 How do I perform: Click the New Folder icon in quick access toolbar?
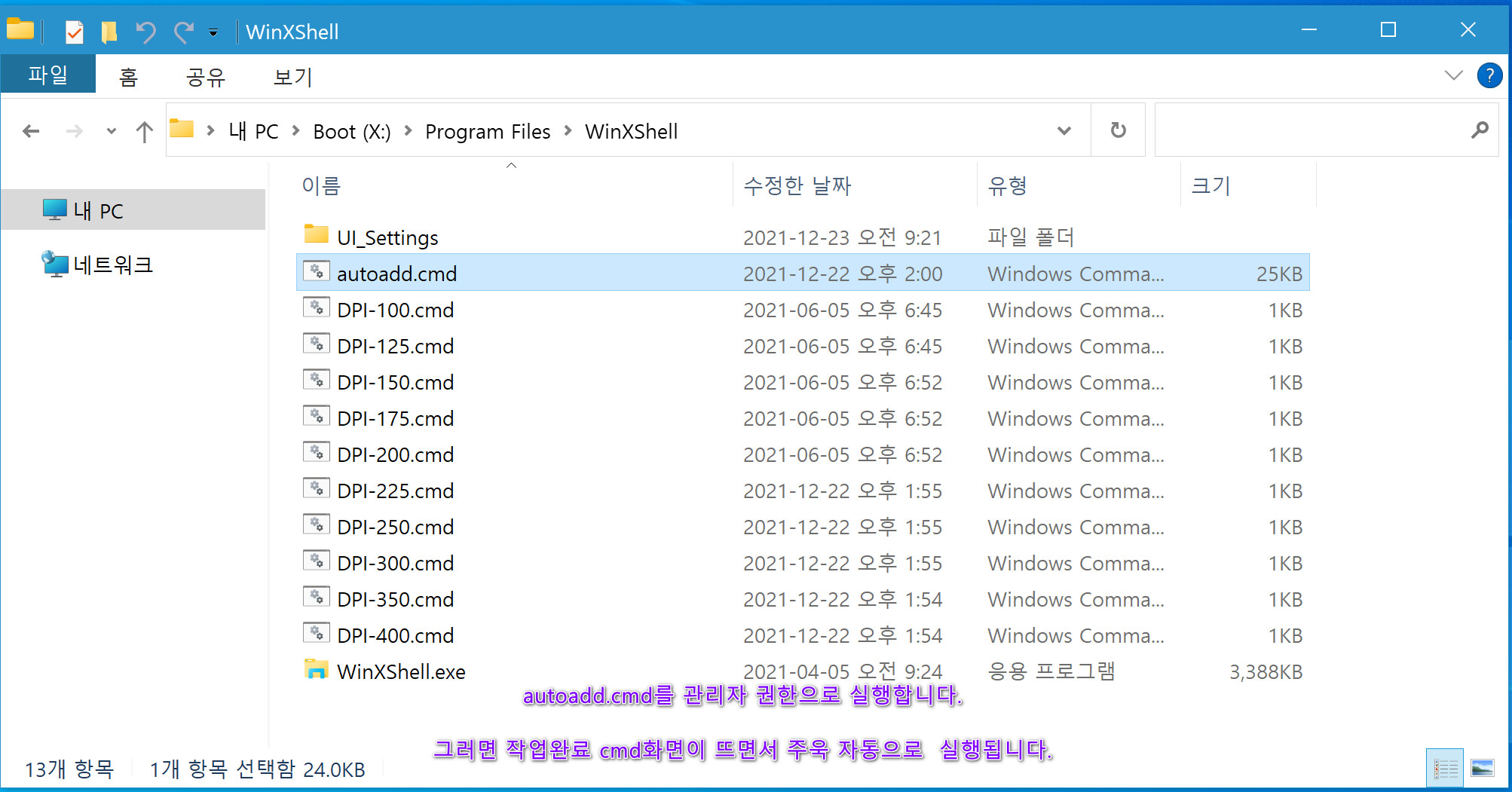click(109, 32)
